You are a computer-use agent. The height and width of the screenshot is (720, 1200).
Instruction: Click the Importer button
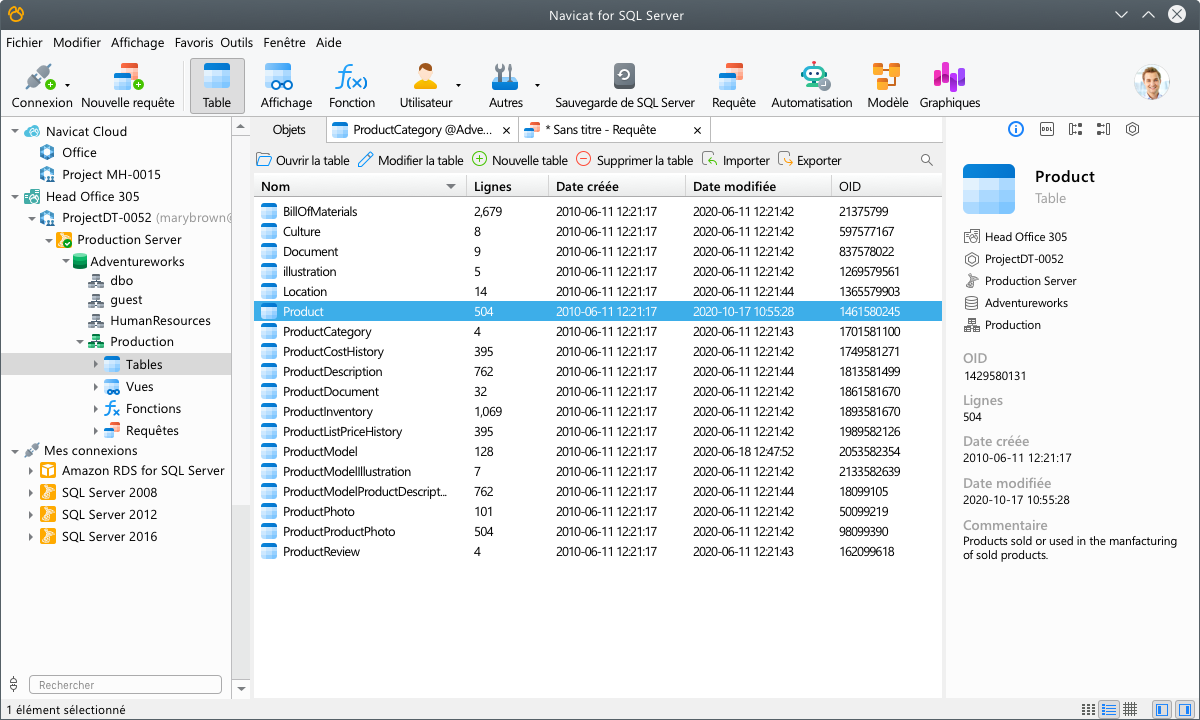tap(736, 160)
